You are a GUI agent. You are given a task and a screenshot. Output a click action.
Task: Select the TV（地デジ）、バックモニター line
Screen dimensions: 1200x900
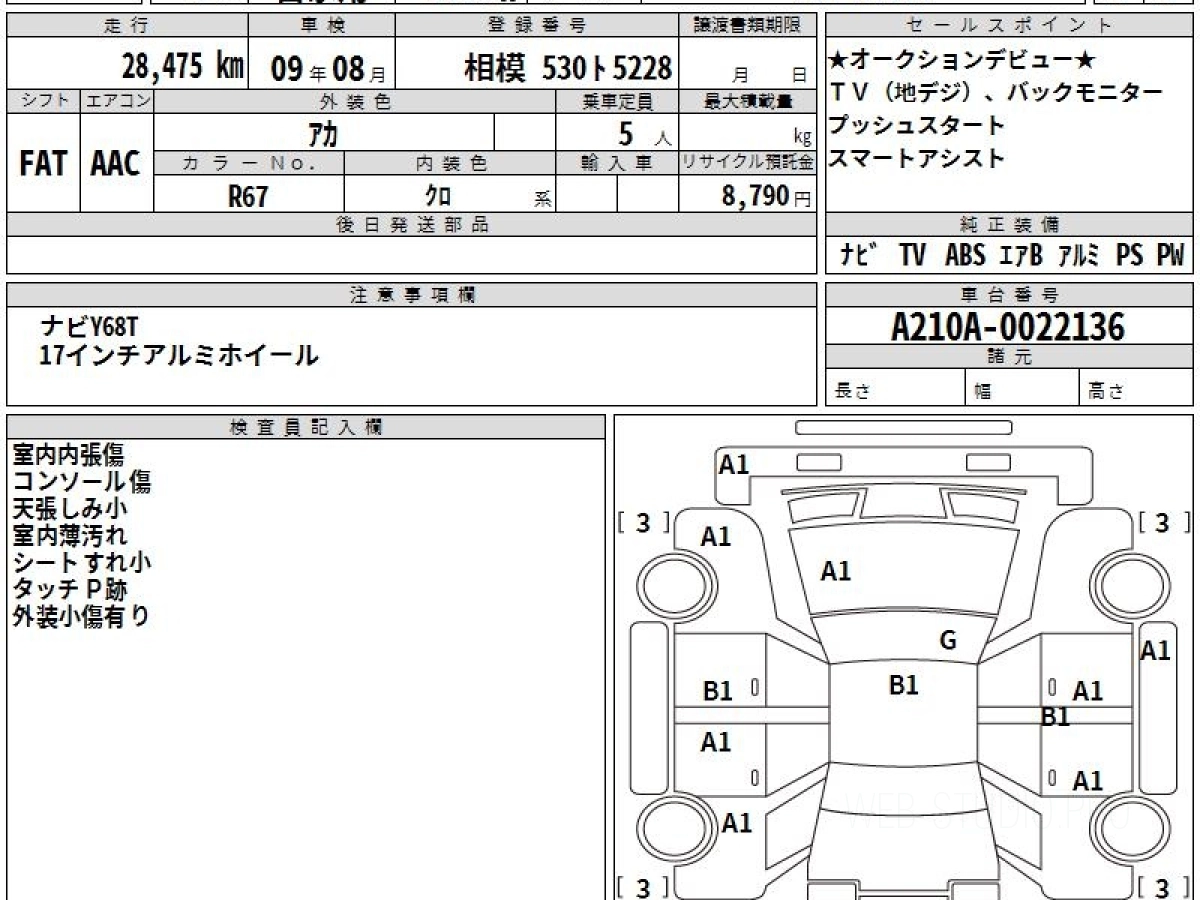coord(997,93)
